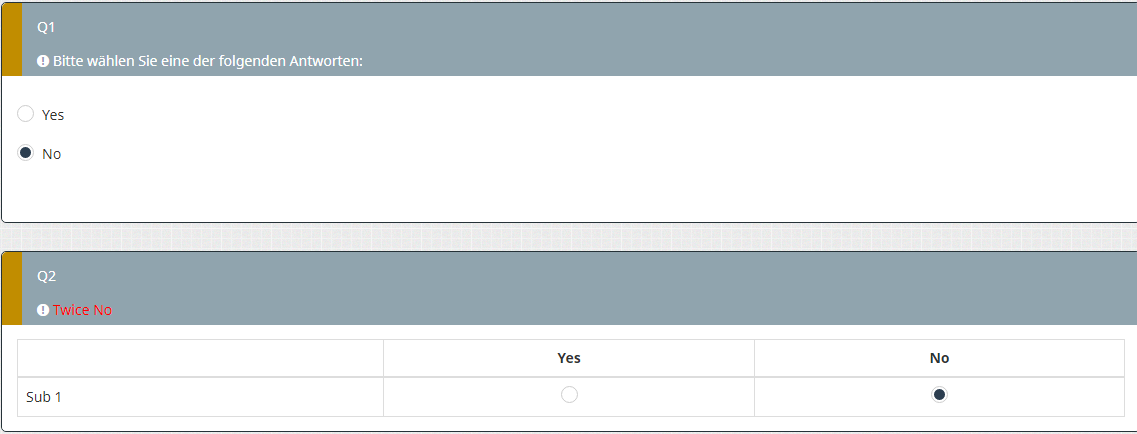Click the red Twice No error message
The image size is (1137, 434).
pos(82,310)
